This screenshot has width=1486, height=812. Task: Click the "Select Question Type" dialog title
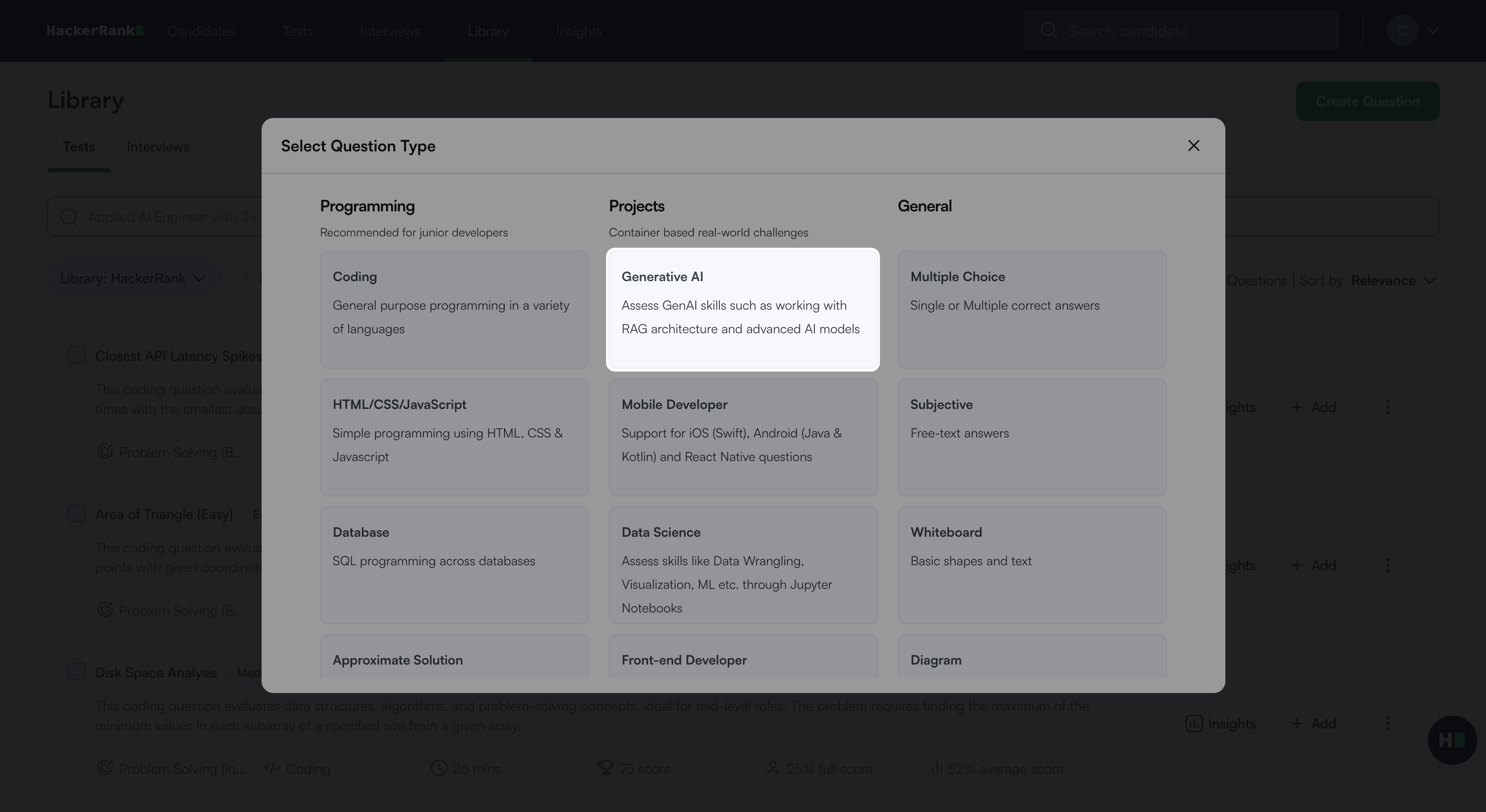[x=358, y=146]
